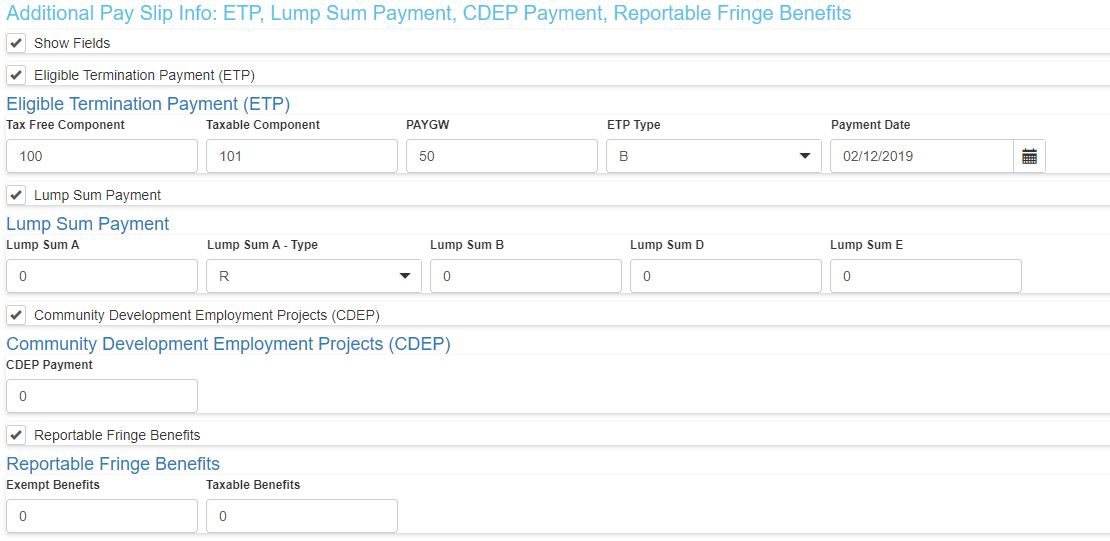Toggle the Lump Sum Payment checkbox
The width and height of the screenshot is (1110, 541).
(16, 195)
